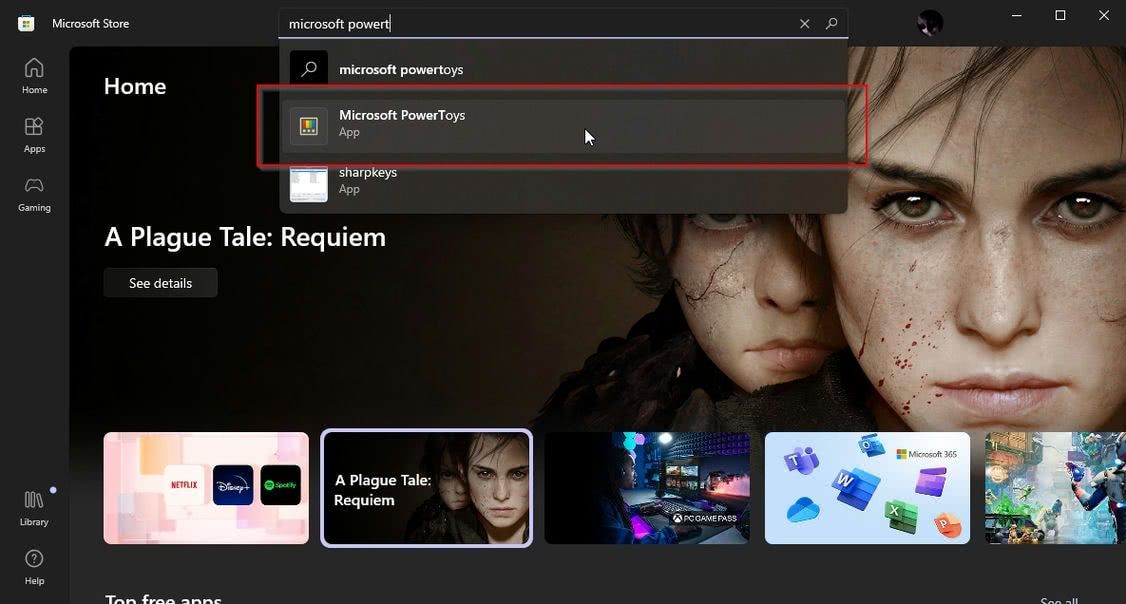1126x604 pixels.
Task: Select A Plague Tale: Requiem thumbnail
Action: coord(426,488)
